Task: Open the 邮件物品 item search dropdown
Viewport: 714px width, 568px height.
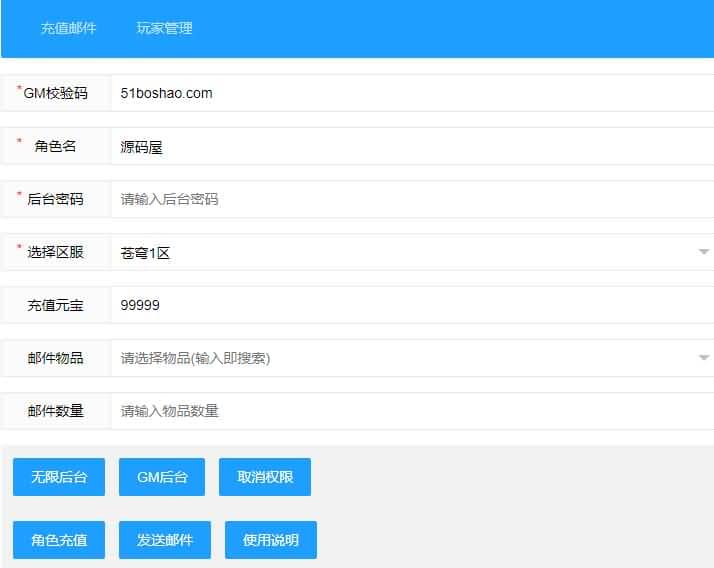Action: tap(400, 358)
